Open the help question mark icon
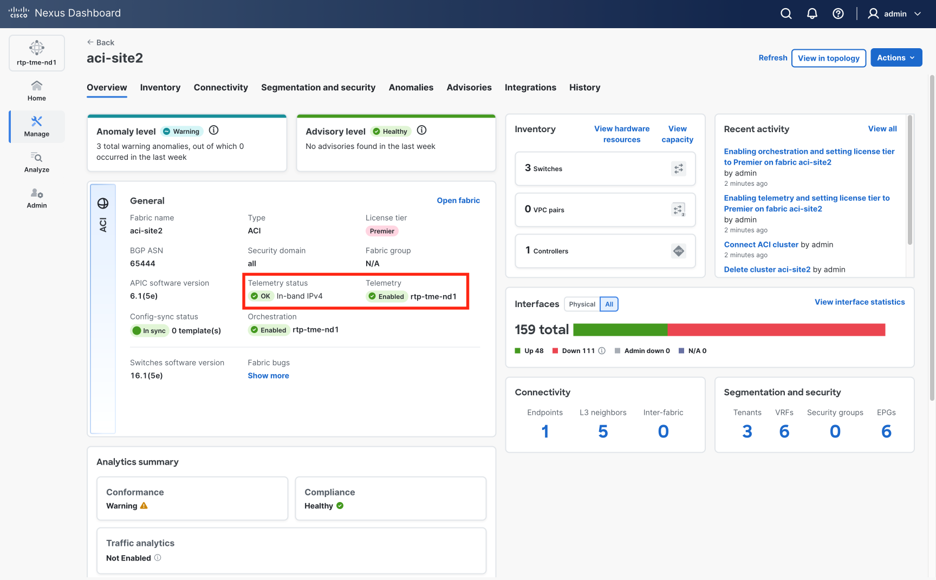Viewport: 936px width, 580px height. coord(838,13)
